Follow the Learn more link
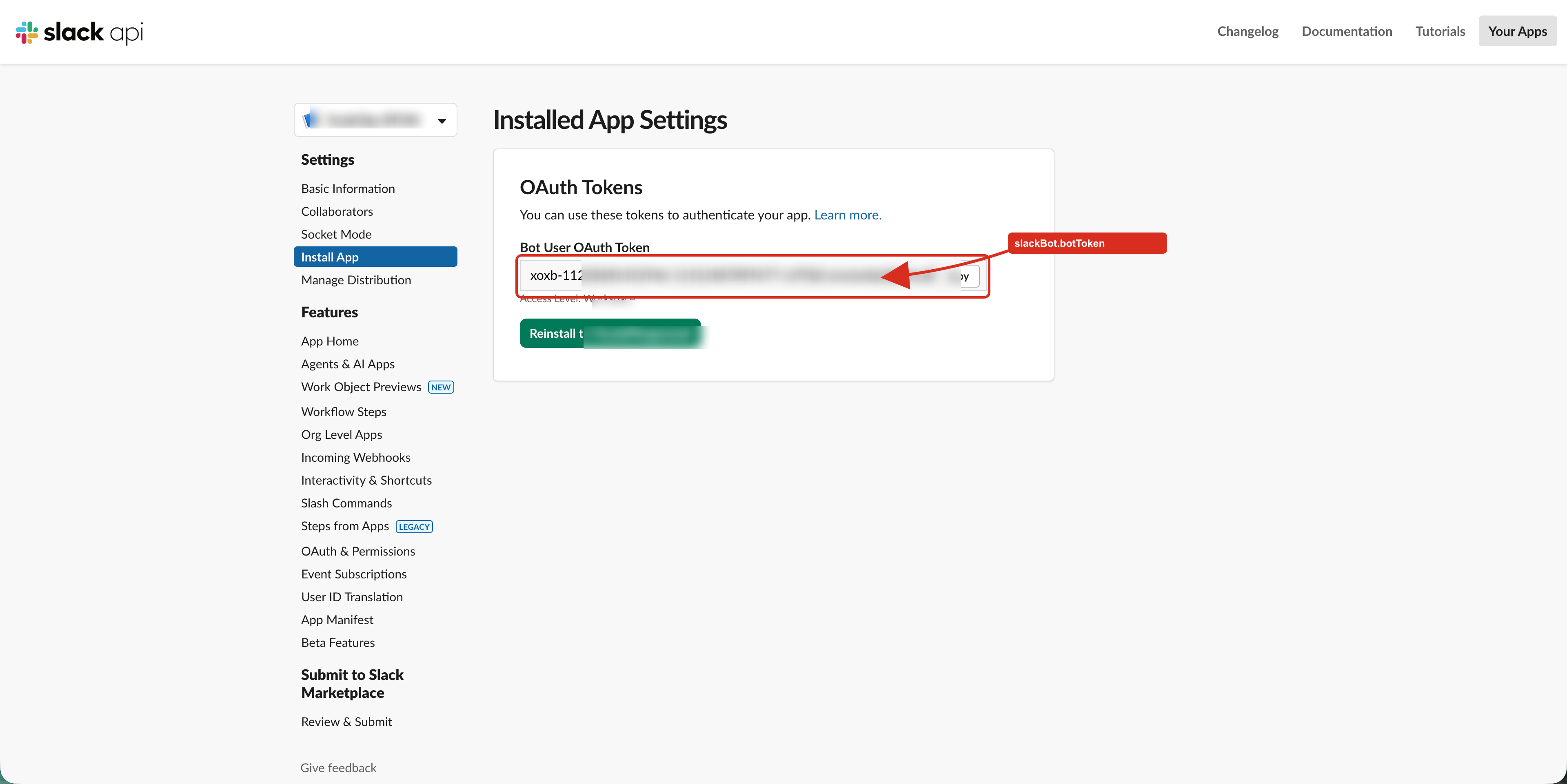 click(x=848, y=215)
